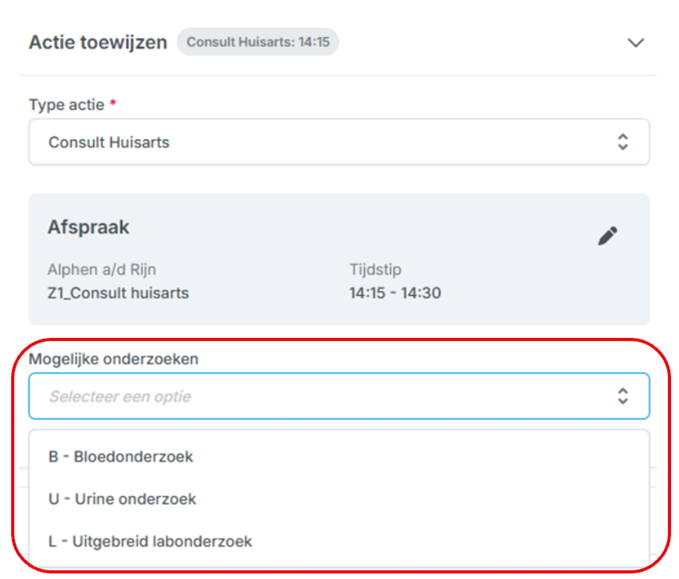Image resolution: width=679 pixels, height=579 pixels.
Task: Choose U - Urine onderzoek from the list
Action: [x=122, y=499]
